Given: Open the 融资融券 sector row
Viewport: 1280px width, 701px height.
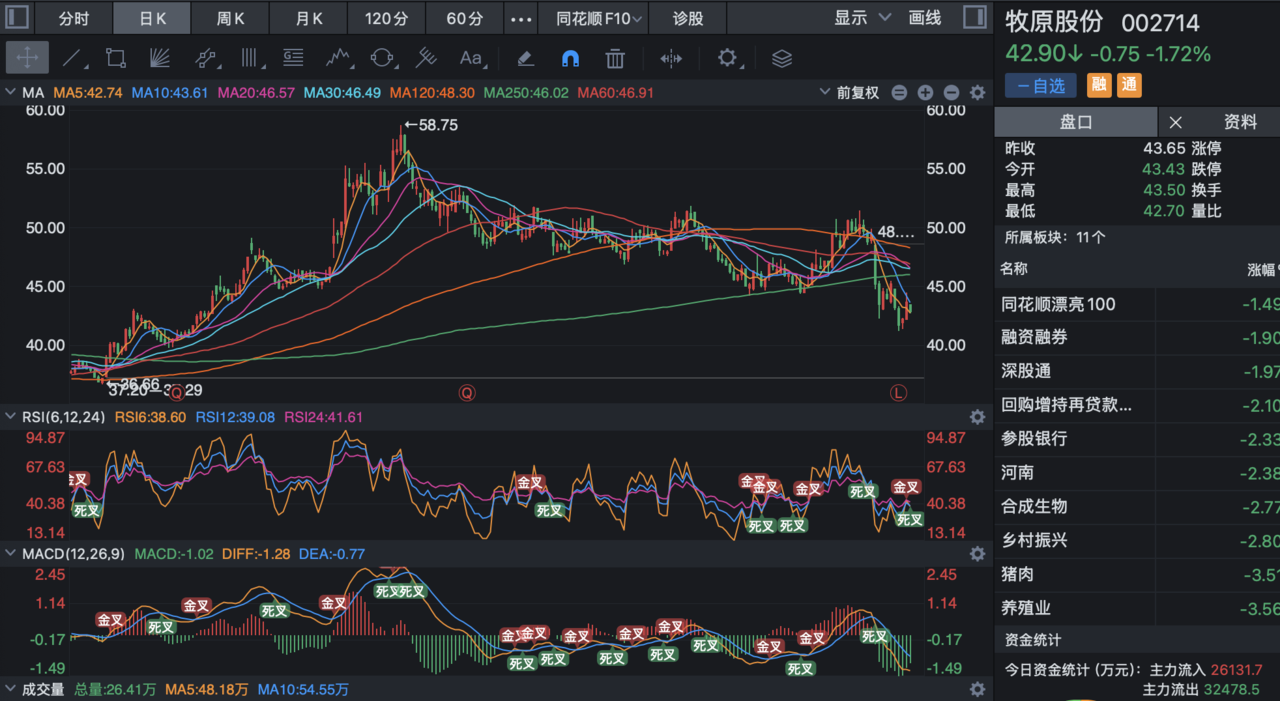Looking at the screenshot, I should (x=1137, y=338).
